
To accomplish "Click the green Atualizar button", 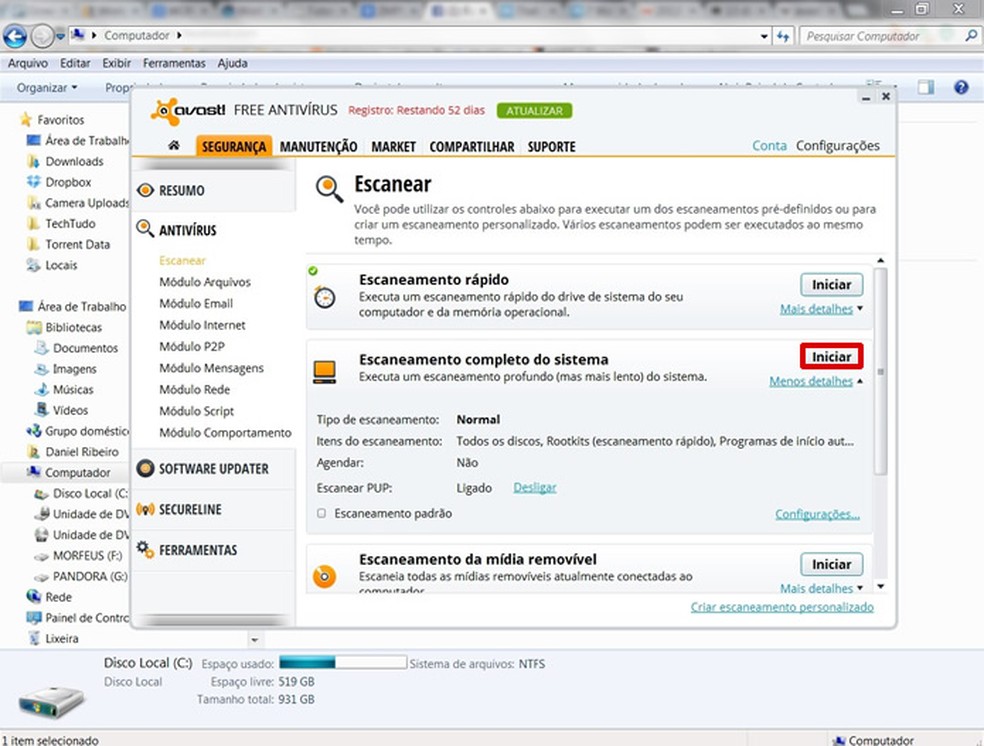I will (x=534, y=110).
